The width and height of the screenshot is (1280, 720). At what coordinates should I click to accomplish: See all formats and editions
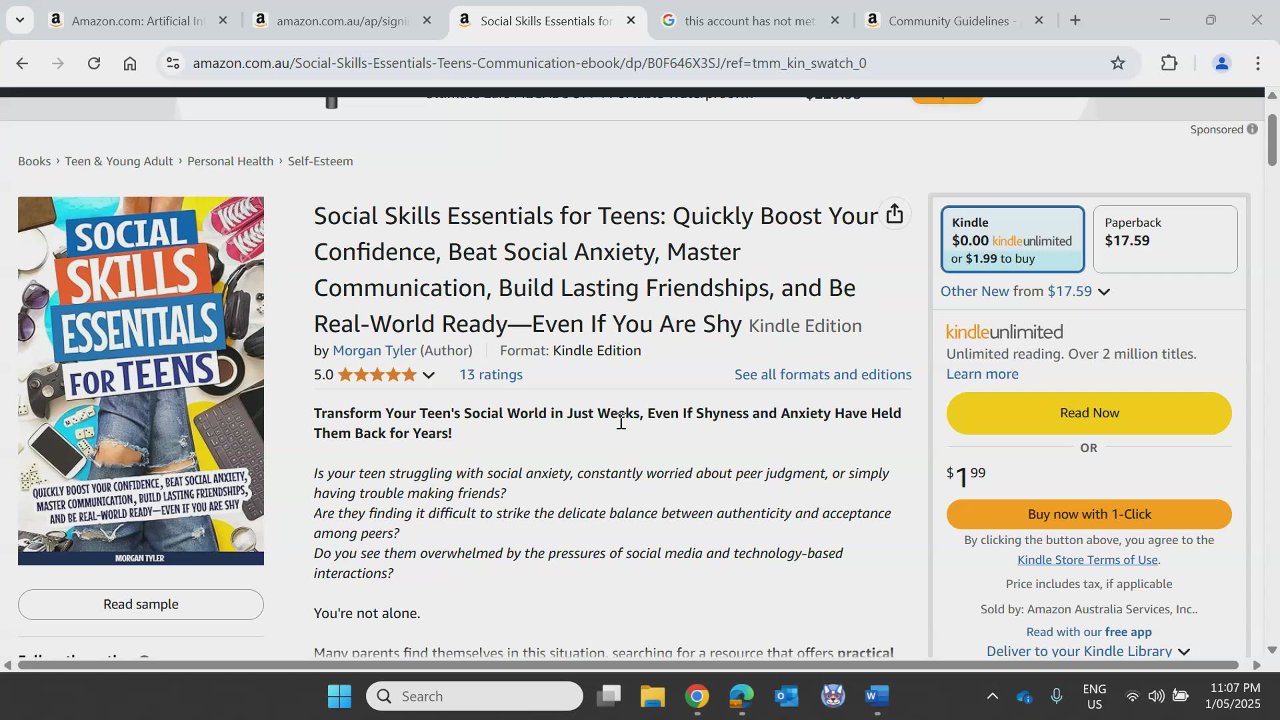pos(823,375)
